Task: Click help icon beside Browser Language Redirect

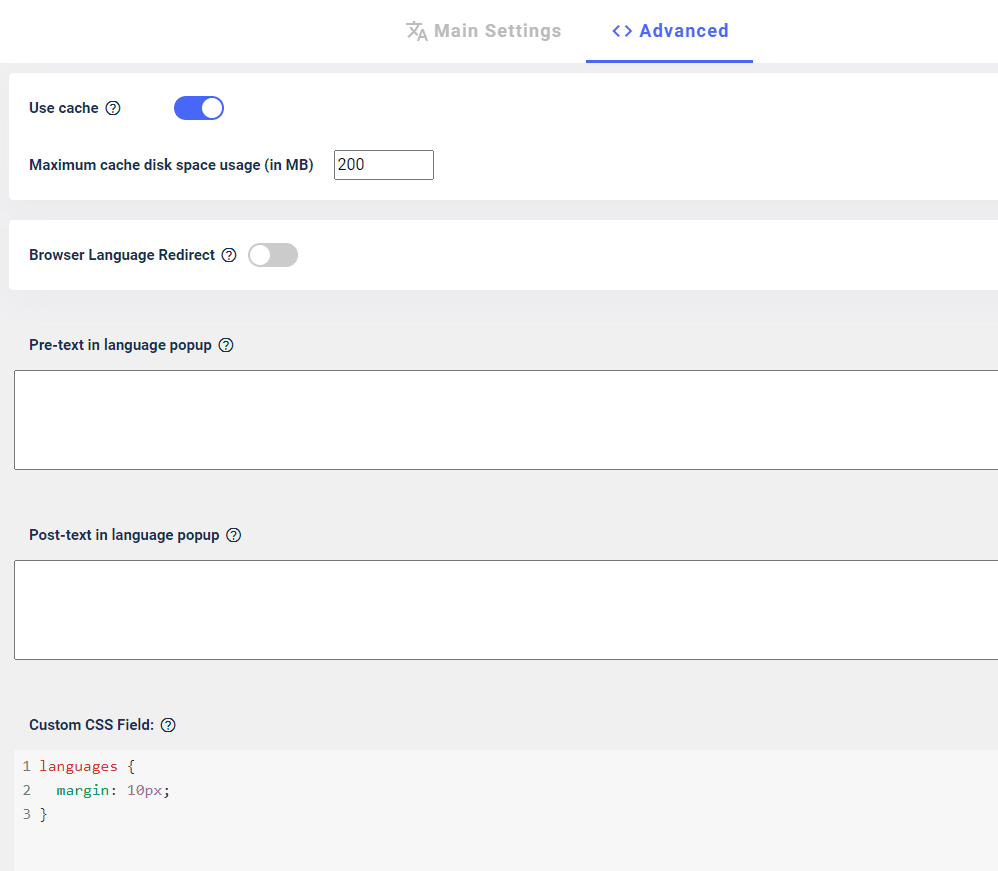Action: [228, 255]
